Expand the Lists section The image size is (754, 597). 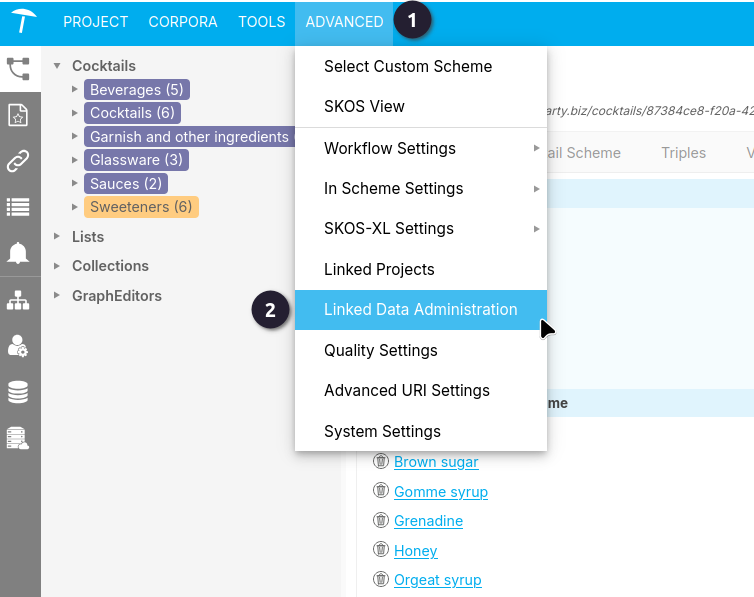point(57,236)
